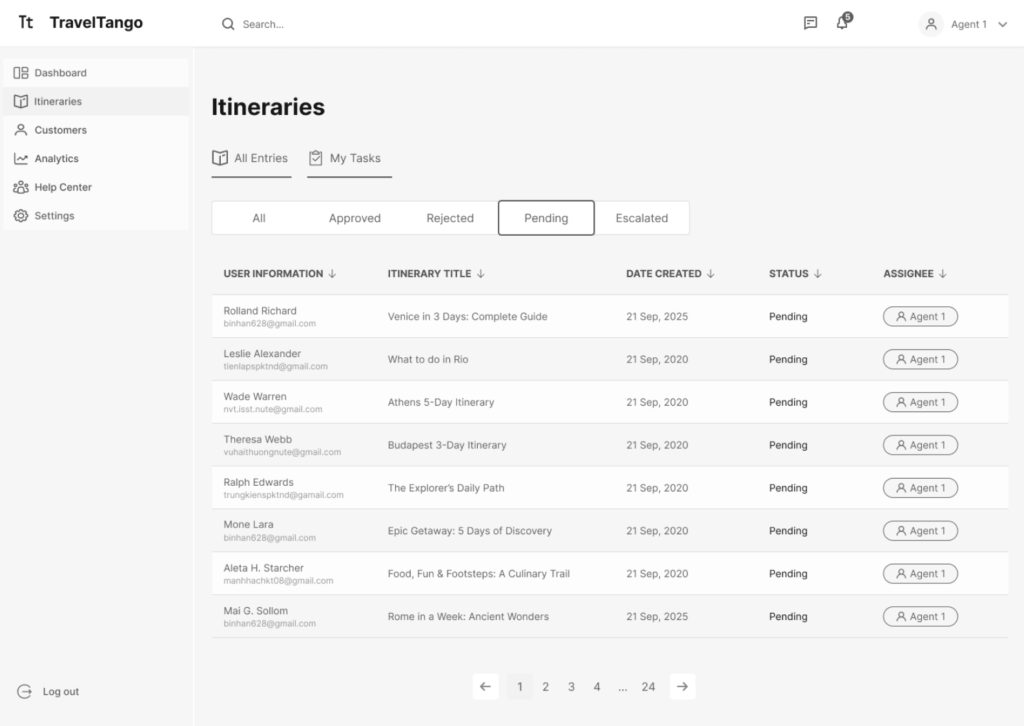Select the Escalated filter tab
1024x726 pixels.
(x=641, y=218)
